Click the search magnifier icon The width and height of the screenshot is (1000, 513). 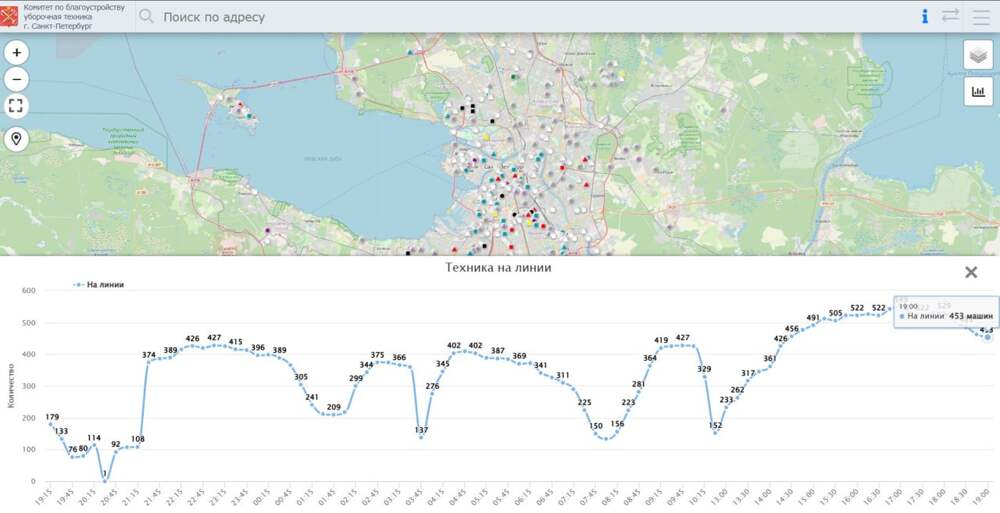point(147,17)
